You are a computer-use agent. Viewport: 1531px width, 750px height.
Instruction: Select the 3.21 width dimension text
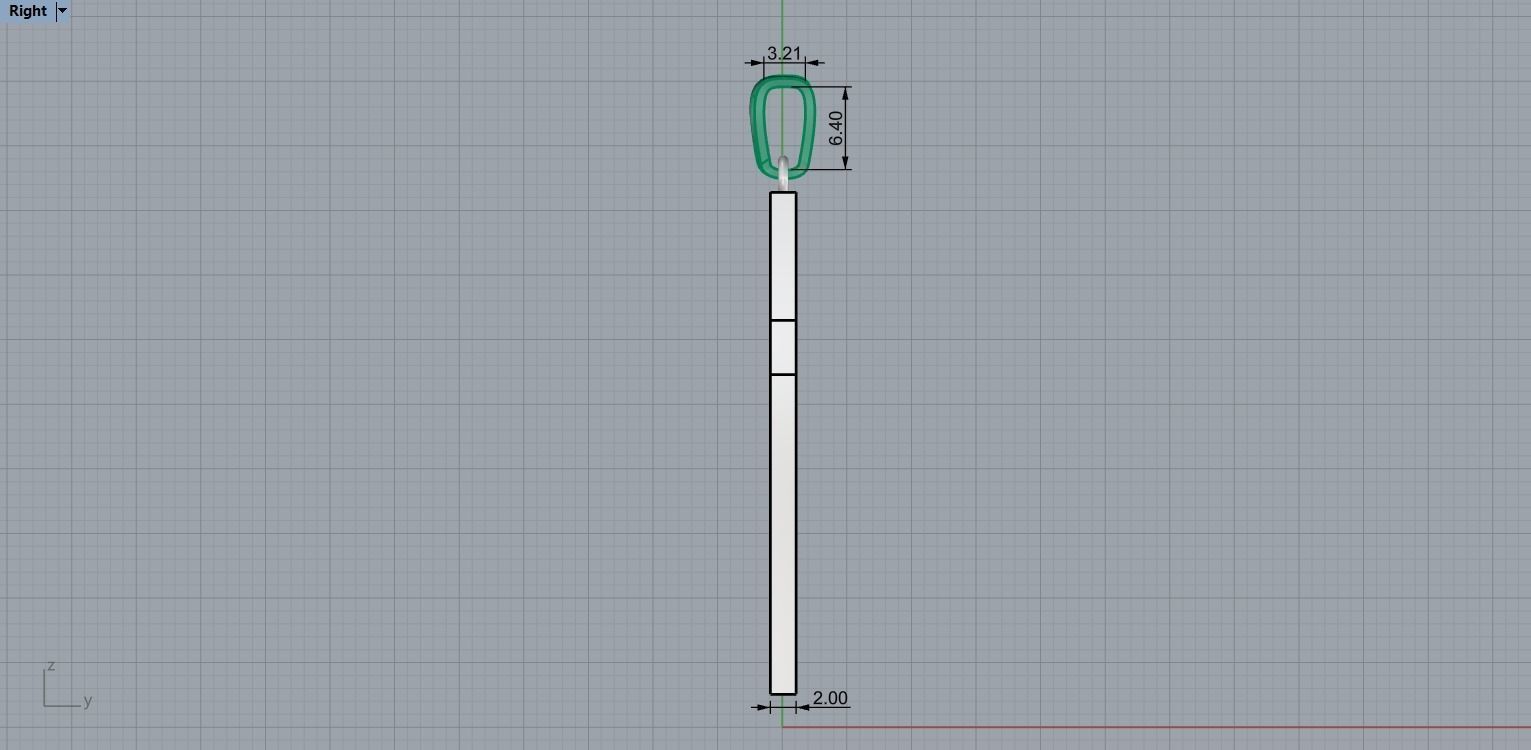[x=784, y=53]
